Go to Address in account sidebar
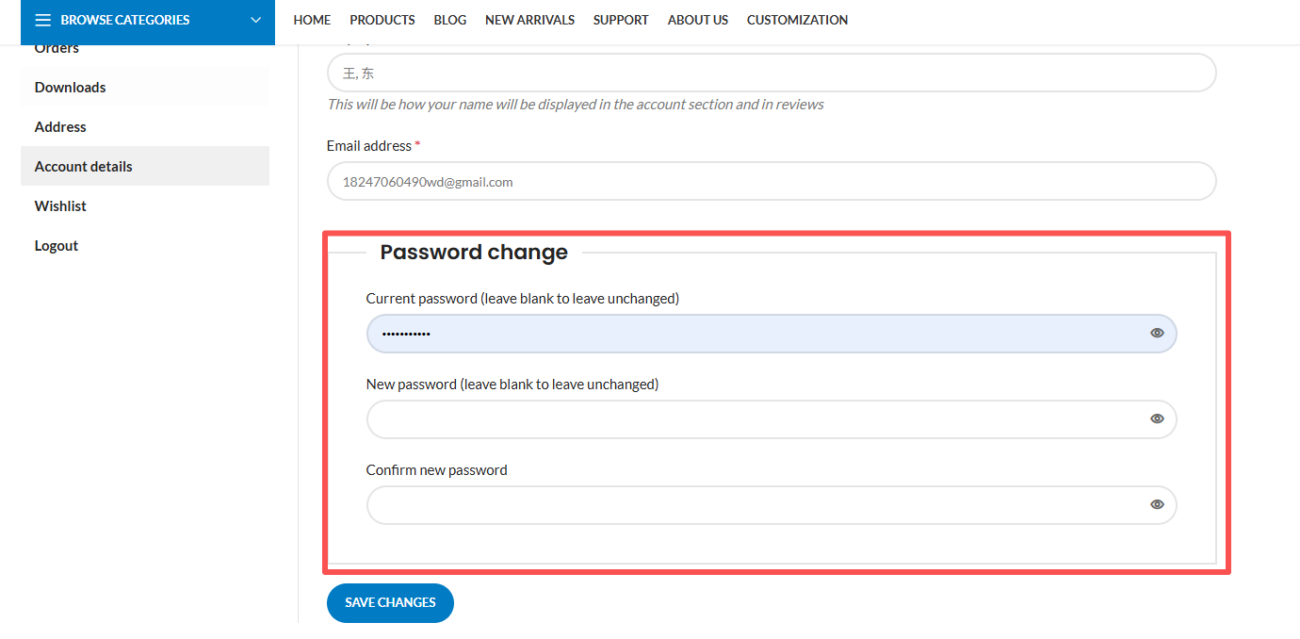1300x639 pixels. pos(60,127)
